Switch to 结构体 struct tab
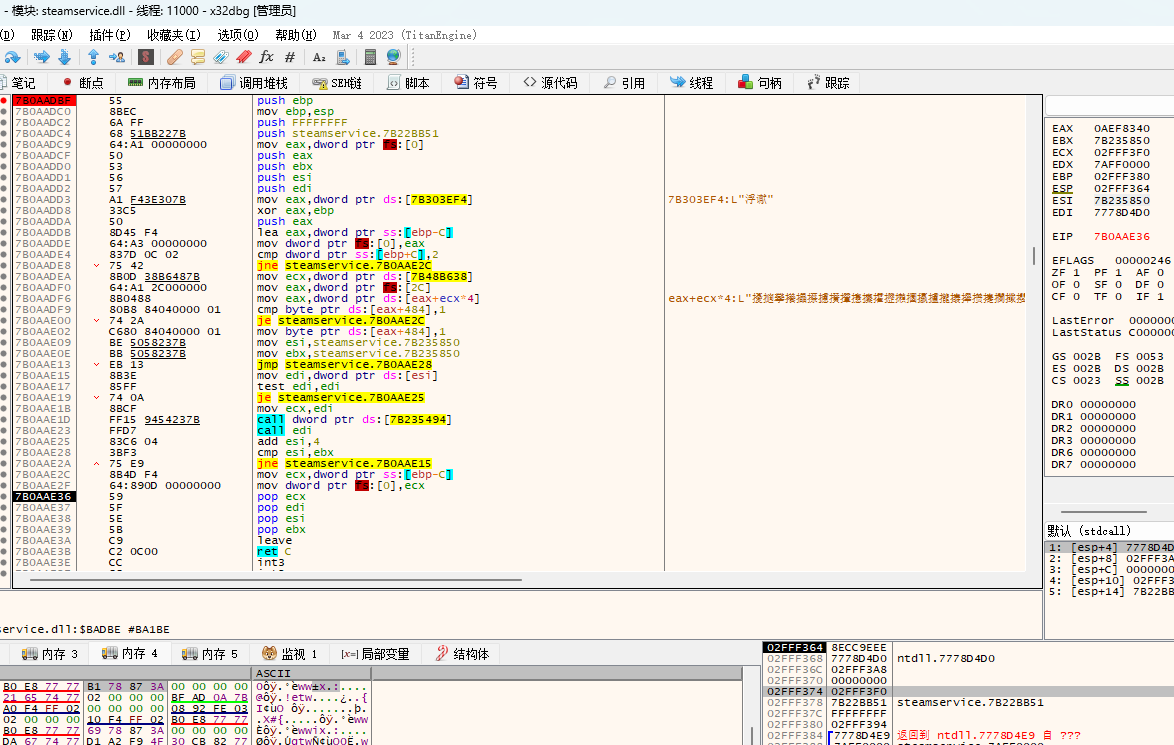 coord(462,654)
